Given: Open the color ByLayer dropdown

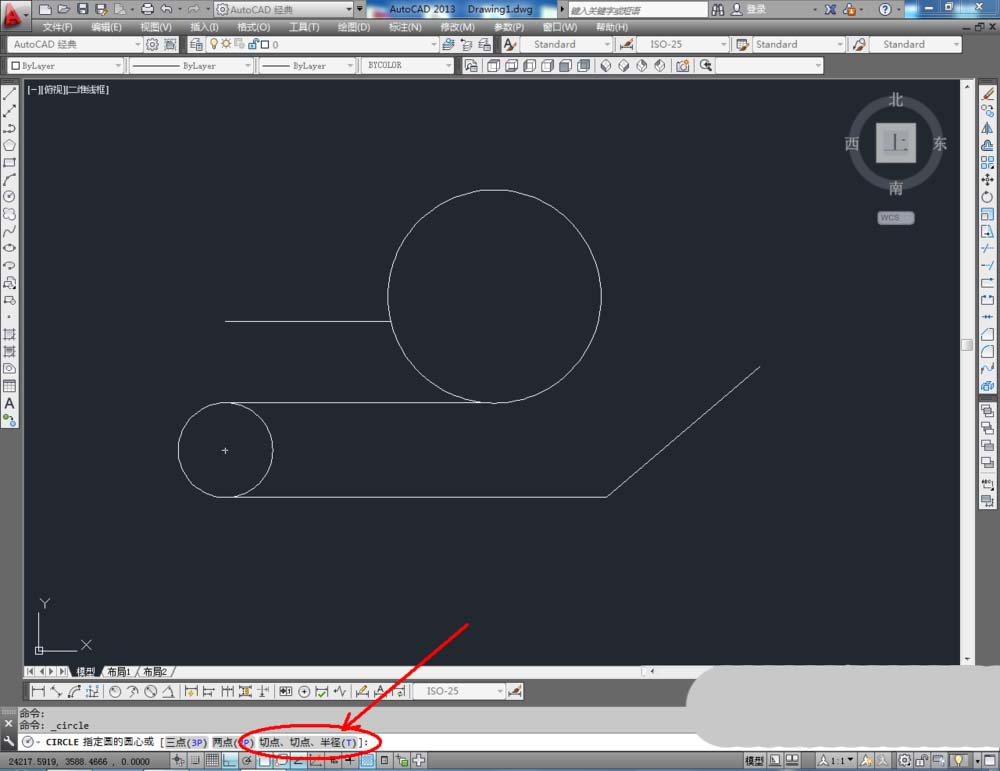Looking at the screenshot, I should (66, 66).
